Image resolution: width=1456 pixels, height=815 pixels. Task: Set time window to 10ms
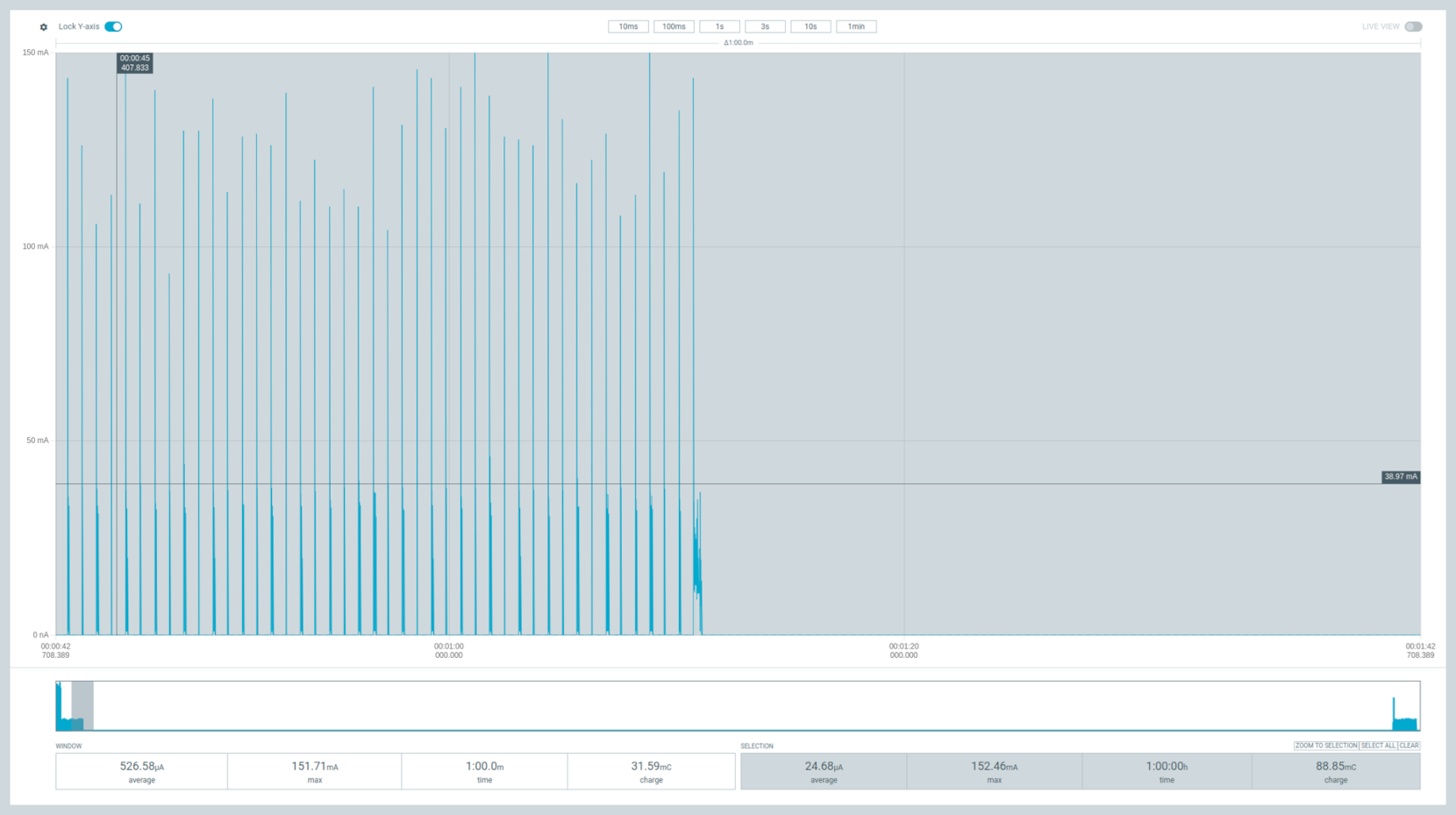coord(628,26)
